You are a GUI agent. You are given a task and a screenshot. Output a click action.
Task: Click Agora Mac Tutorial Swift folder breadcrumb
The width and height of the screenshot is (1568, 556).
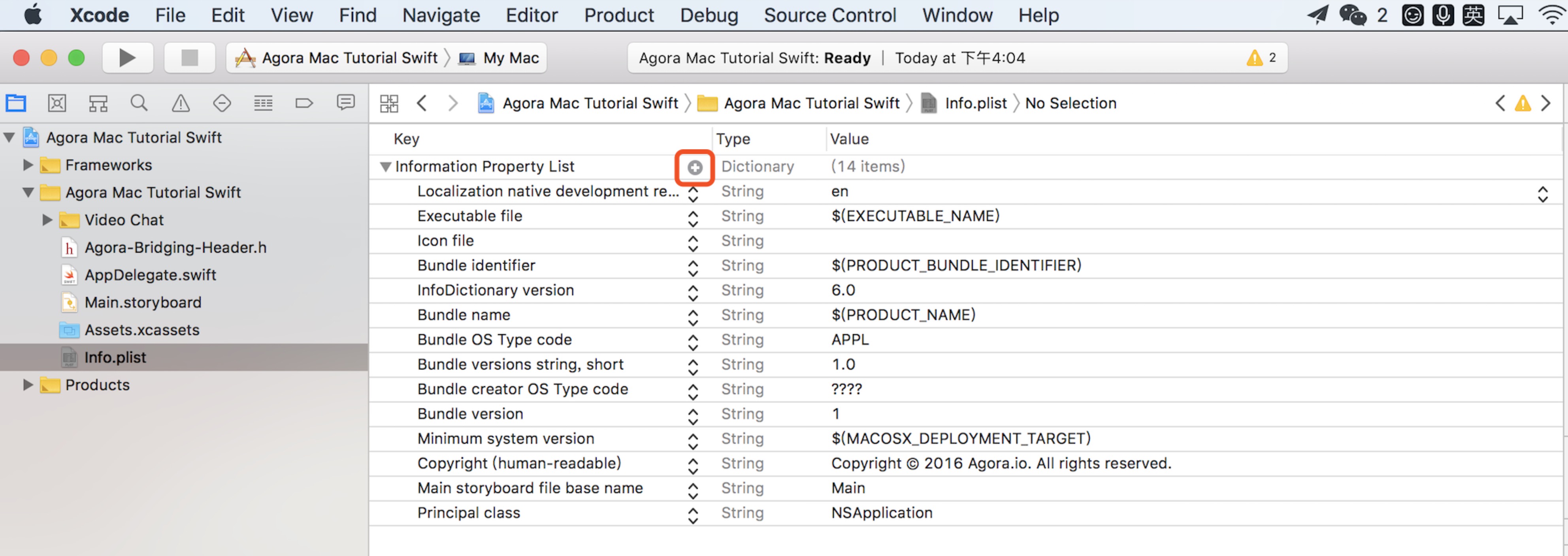point(798,103)
